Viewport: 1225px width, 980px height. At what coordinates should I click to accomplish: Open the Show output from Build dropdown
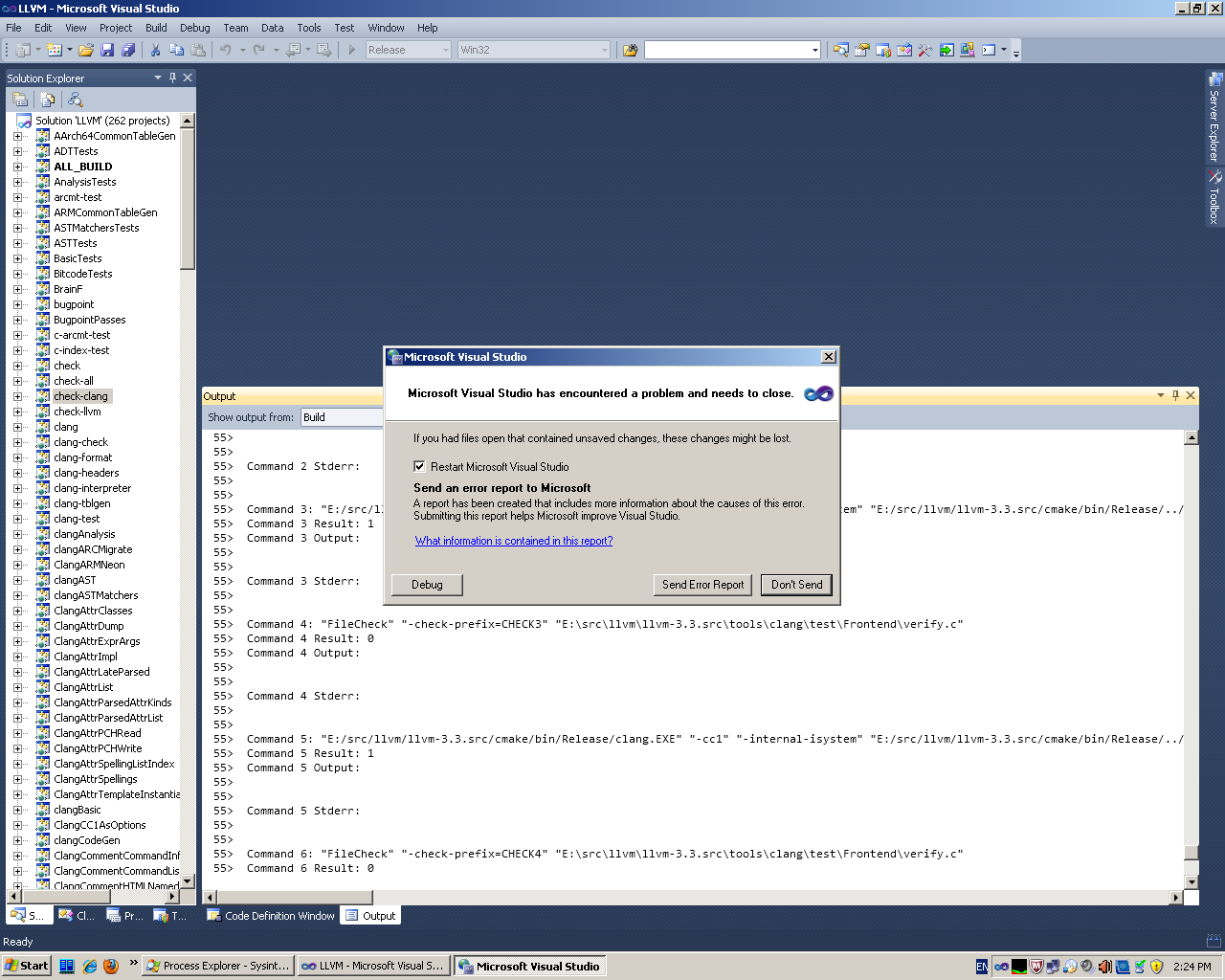(x=342, y=417)
